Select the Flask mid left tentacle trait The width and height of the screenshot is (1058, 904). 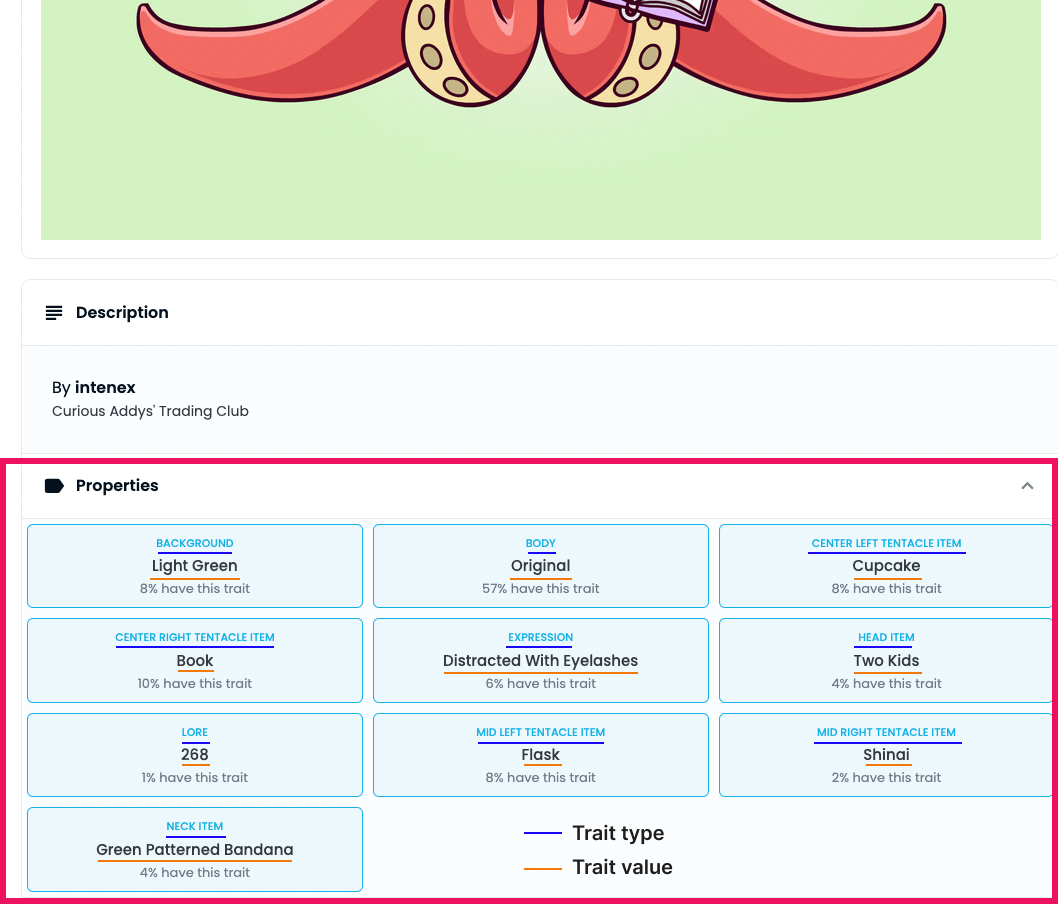(x=541, y=755)
